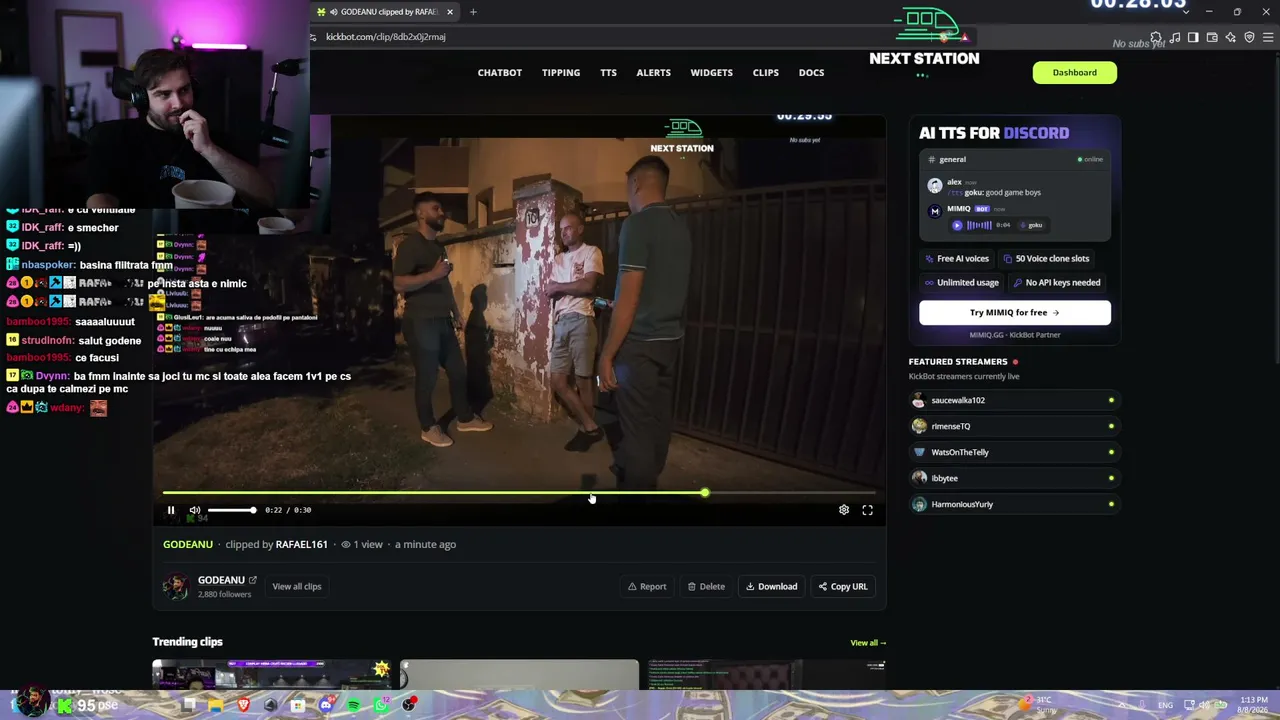Adjust the video volume slider

[231, 510]
